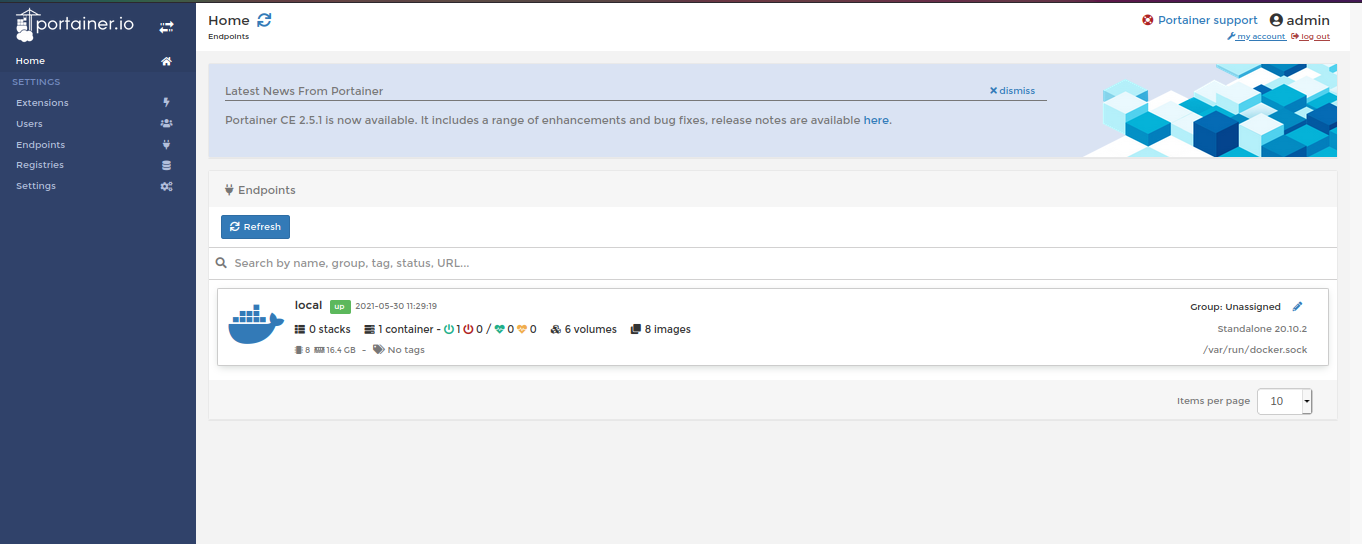Click the Settings cogs icon in sidebar
1362x544 pixels.
point(166,186)
